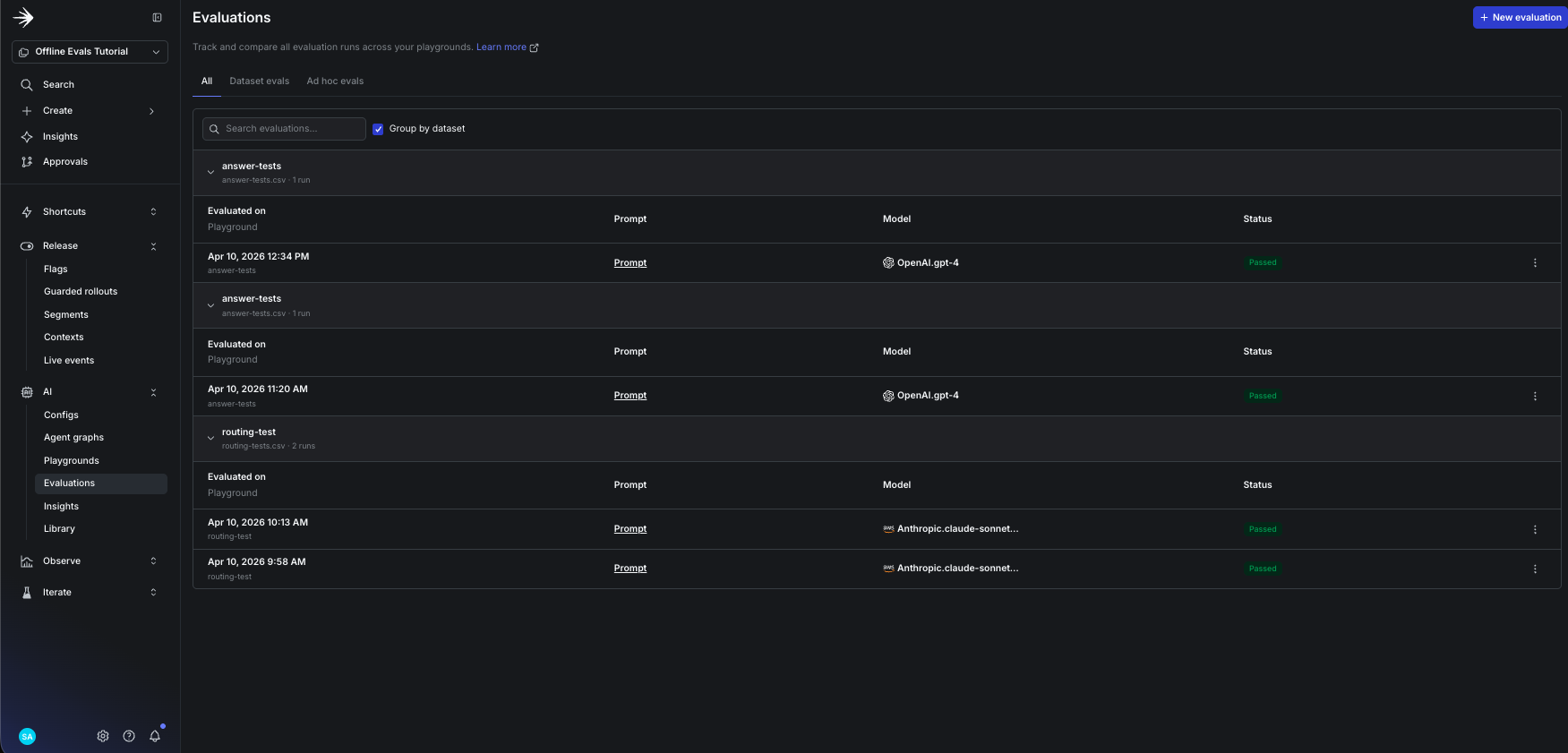Image resolution: width=1568 pixels, height=753 pixels.
Task: Select Evaluations in the sidebar
Action: click(100, 483)
